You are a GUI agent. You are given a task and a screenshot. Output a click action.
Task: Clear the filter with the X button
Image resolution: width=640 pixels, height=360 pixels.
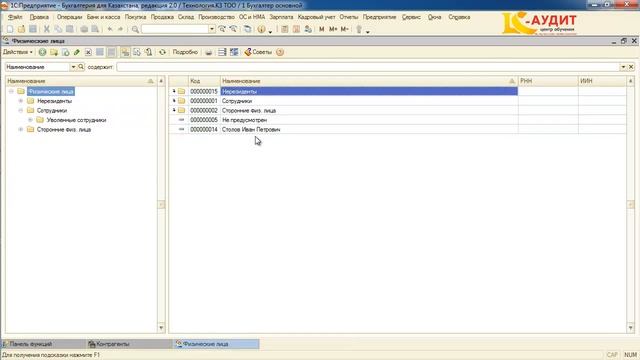[x=631, y=67]
